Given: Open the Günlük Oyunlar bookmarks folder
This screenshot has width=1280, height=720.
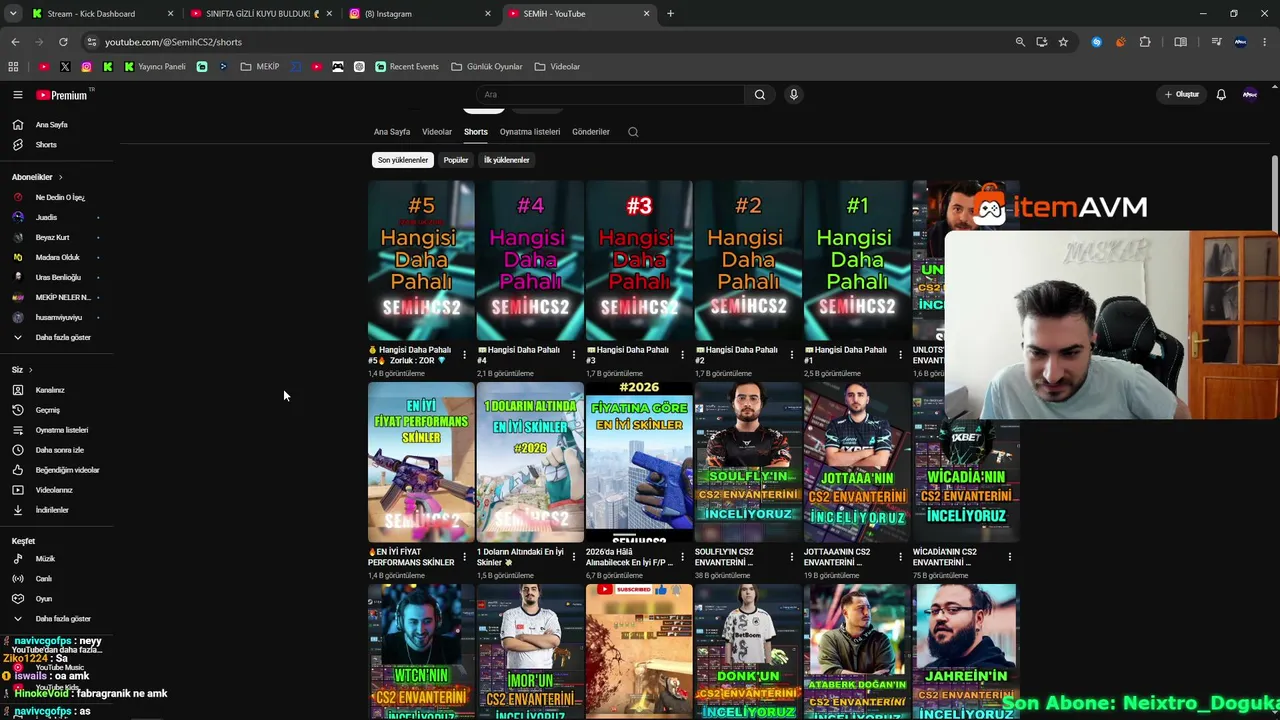Looking at the screenshot, I should [487, 67].
